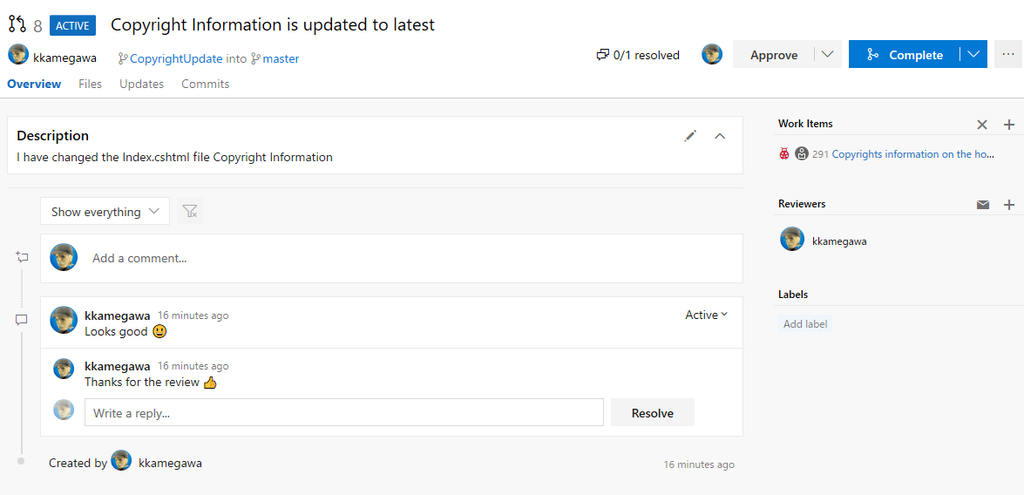The width and height of the screenshot is (1024, 495).
Task: Click reviewer avatar left of Approve button
Action: click(712, 54)
